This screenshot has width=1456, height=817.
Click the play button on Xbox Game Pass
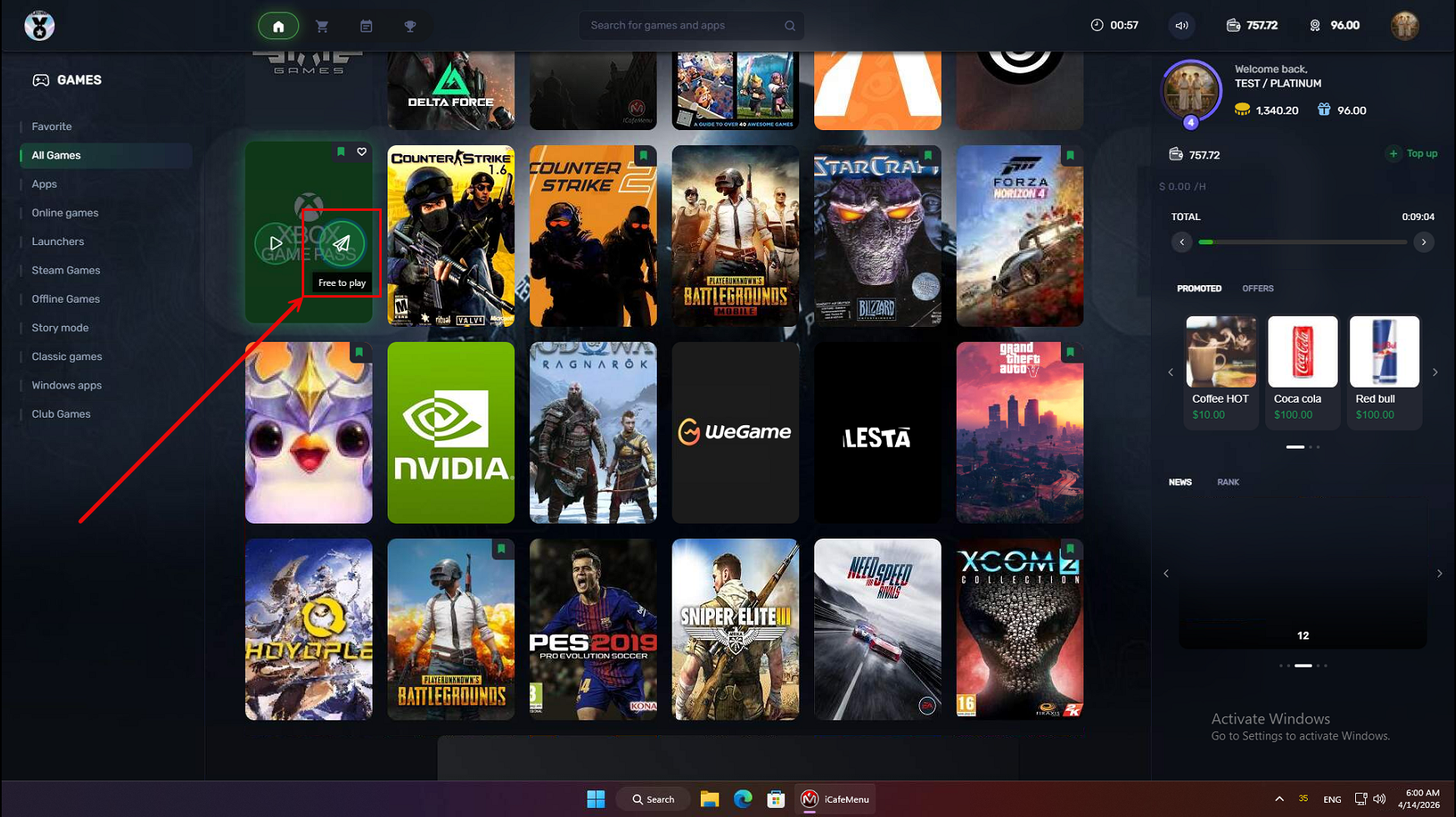(276, 243)
